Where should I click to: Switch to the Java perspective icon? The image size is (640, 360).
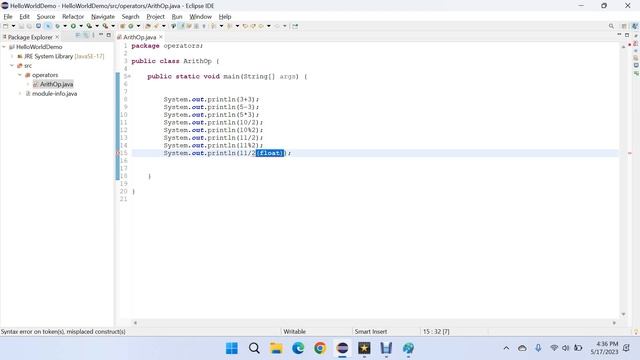634,26
